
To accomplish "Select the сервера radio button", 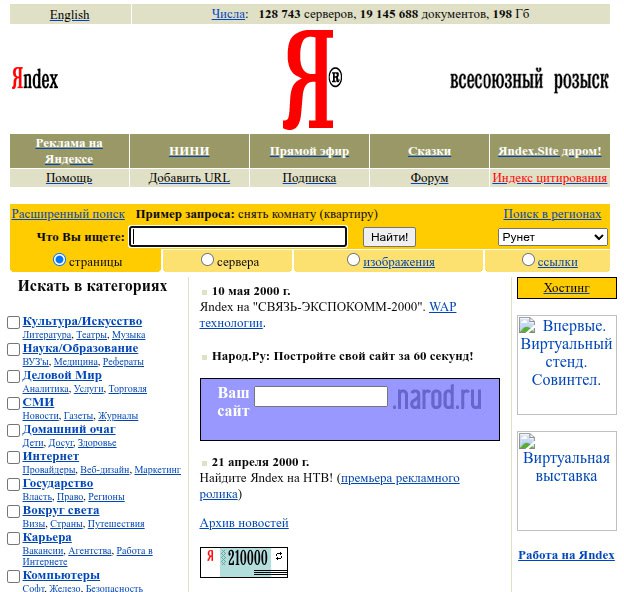I will (x=207, y=260).
